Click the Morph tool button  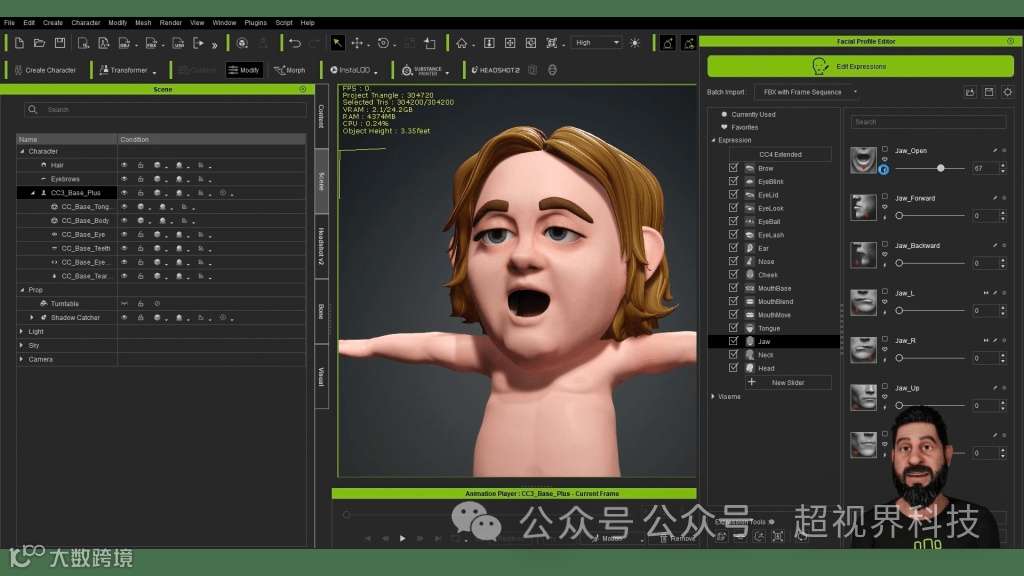289,70
